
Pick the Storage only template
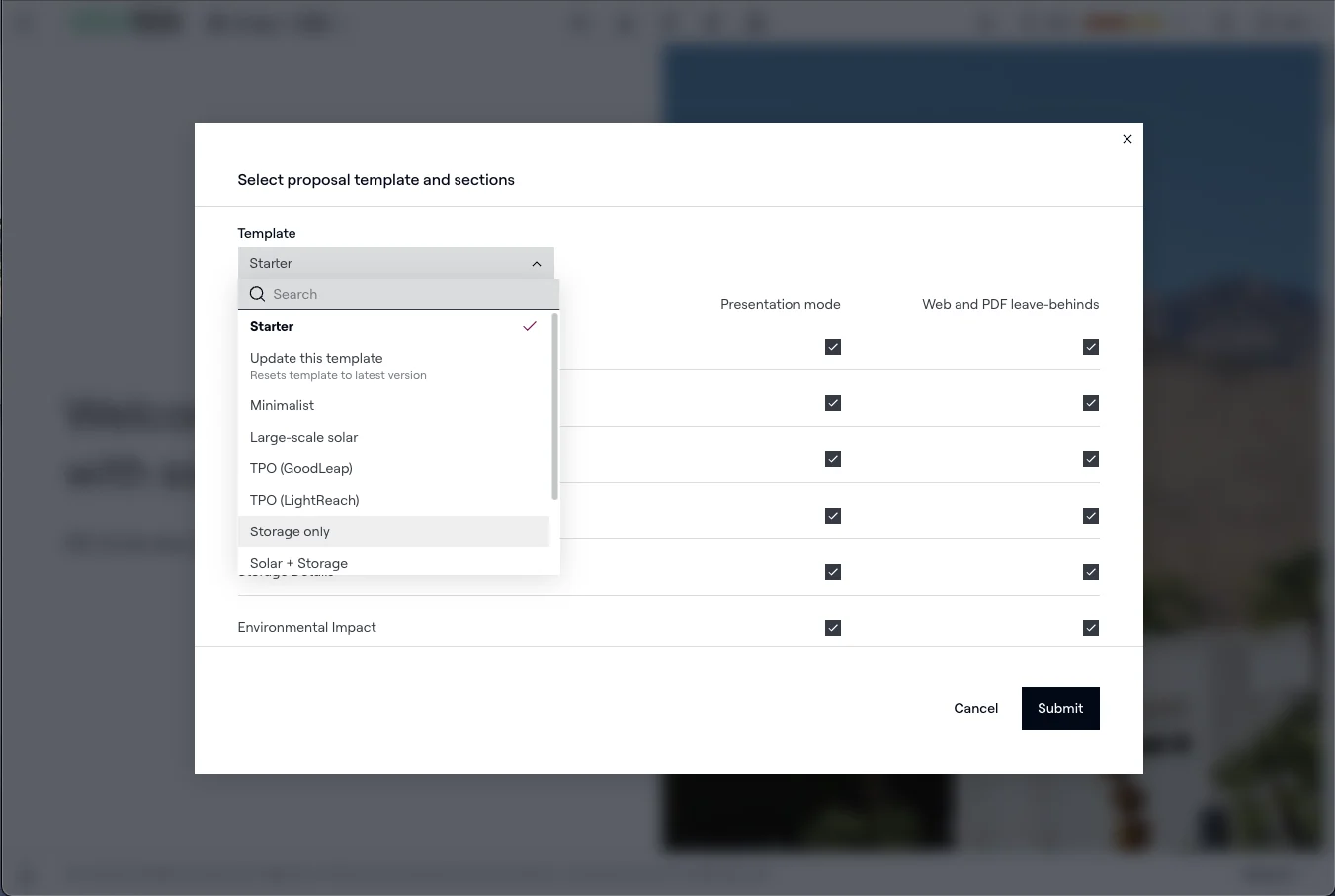click(x=291, y=531)
